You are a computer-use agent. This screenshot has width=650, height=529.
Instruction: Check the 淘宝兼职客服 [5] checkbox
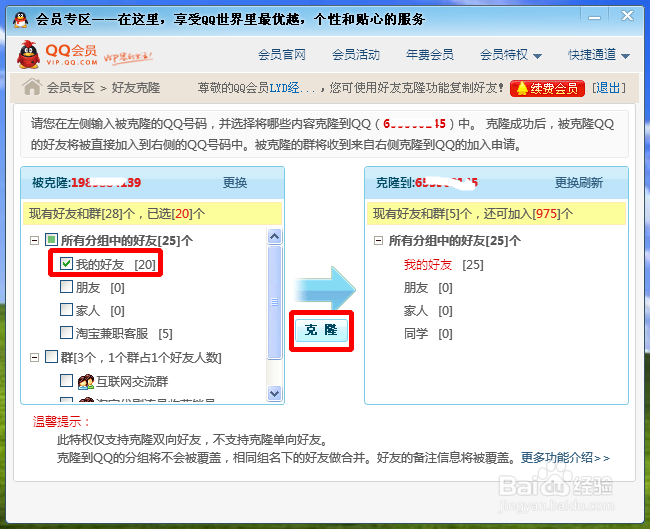click(x=66, y=332)
